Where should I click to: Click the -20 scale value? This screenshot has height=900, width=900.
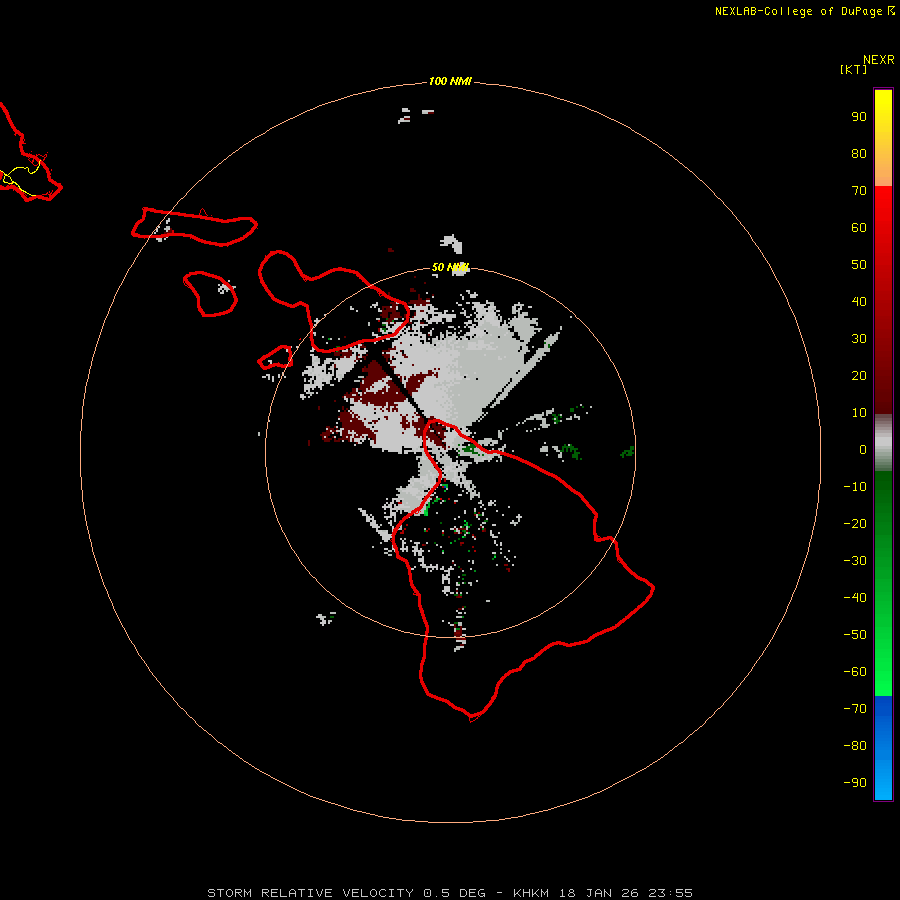(x=855, y=523)
